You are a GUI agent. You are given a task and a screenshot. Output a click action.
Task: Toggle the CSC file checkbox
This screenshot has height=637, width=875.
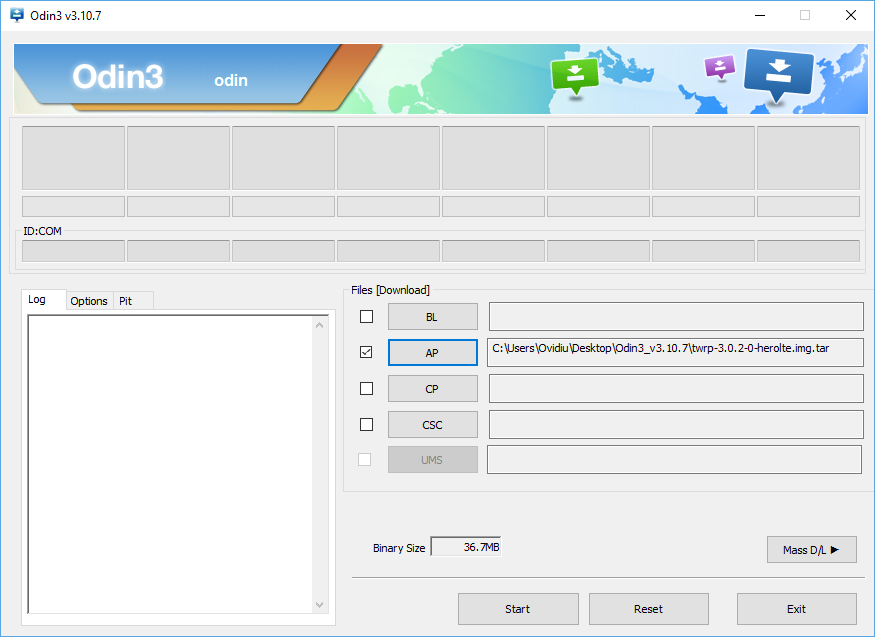pyautogui.click(x=366, y=425)
